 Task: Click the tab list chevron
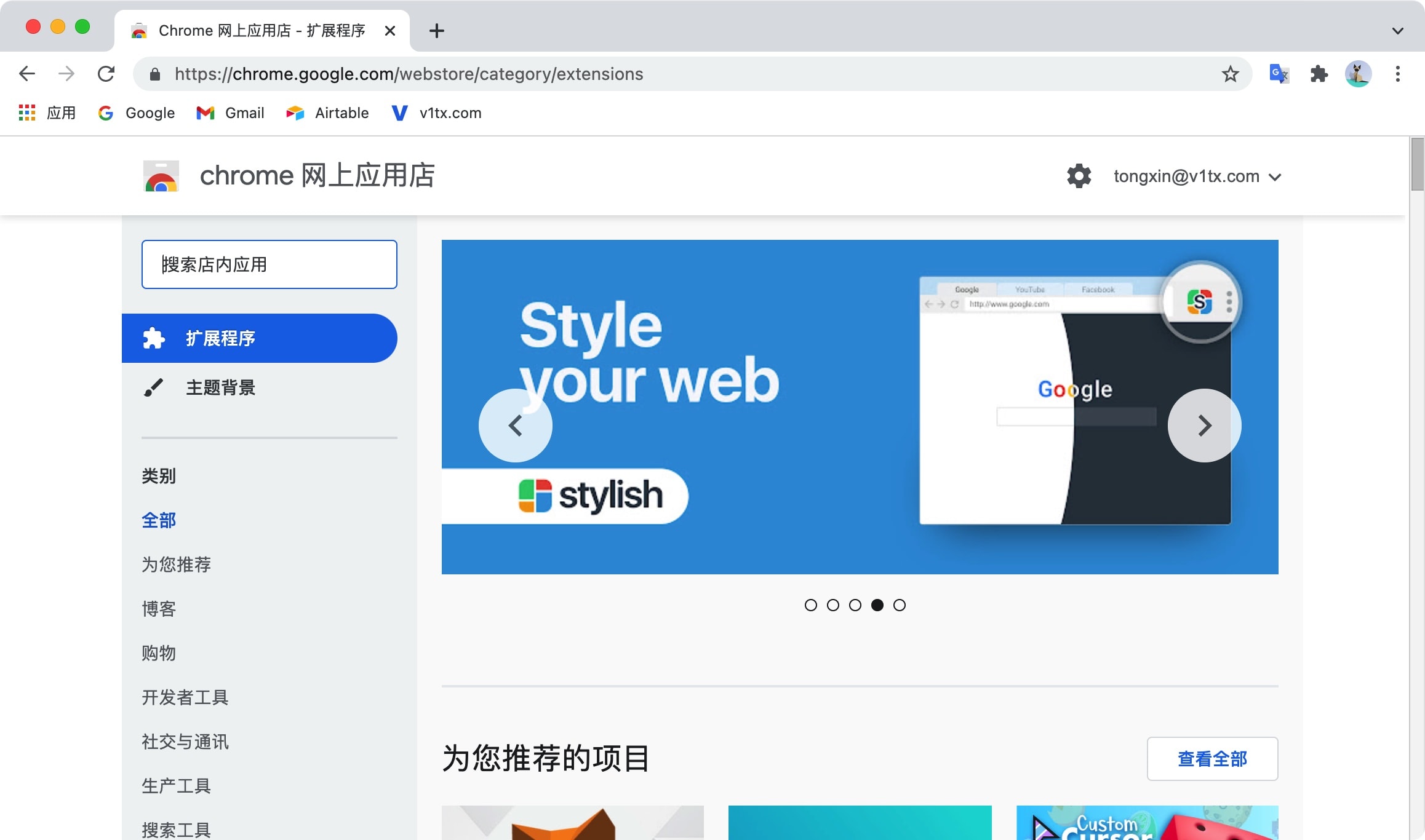[x=1397, y=31]
